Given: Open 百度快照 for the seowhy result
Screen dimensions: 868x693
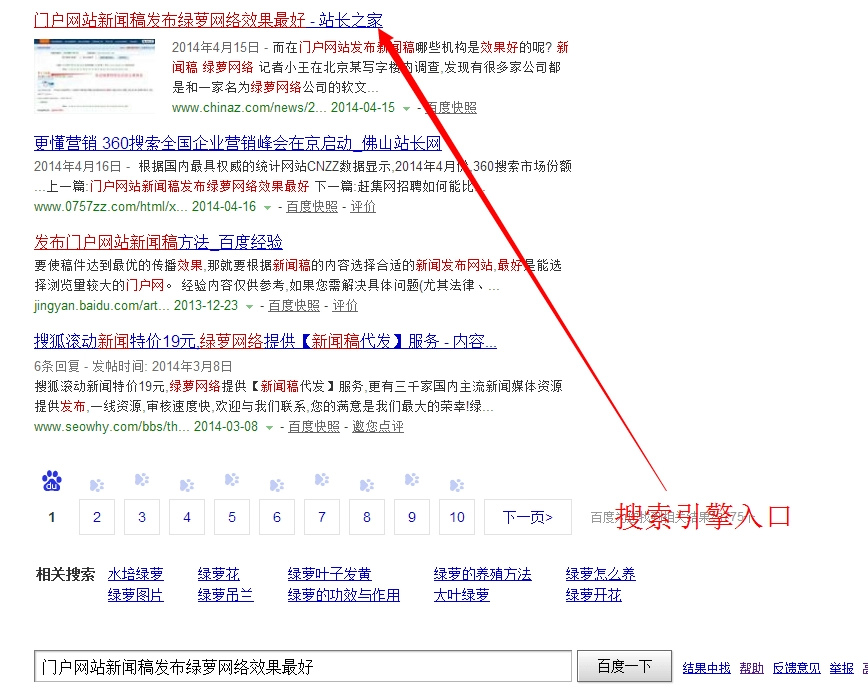Looking at the screenshot, I should click(314, 427).
